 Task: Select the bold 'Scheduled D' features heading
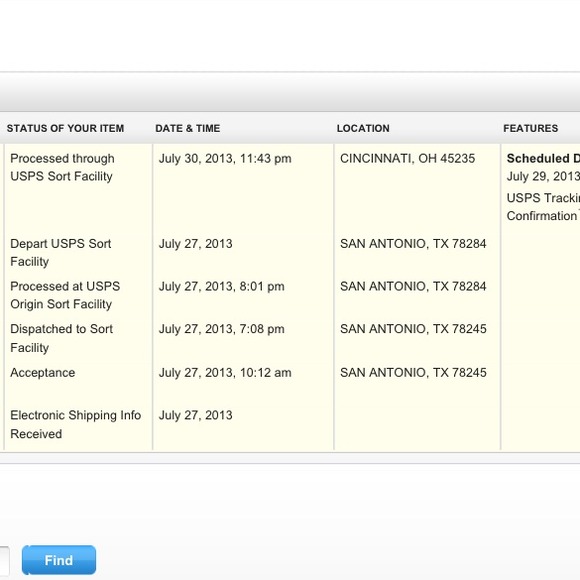[543, 158]
